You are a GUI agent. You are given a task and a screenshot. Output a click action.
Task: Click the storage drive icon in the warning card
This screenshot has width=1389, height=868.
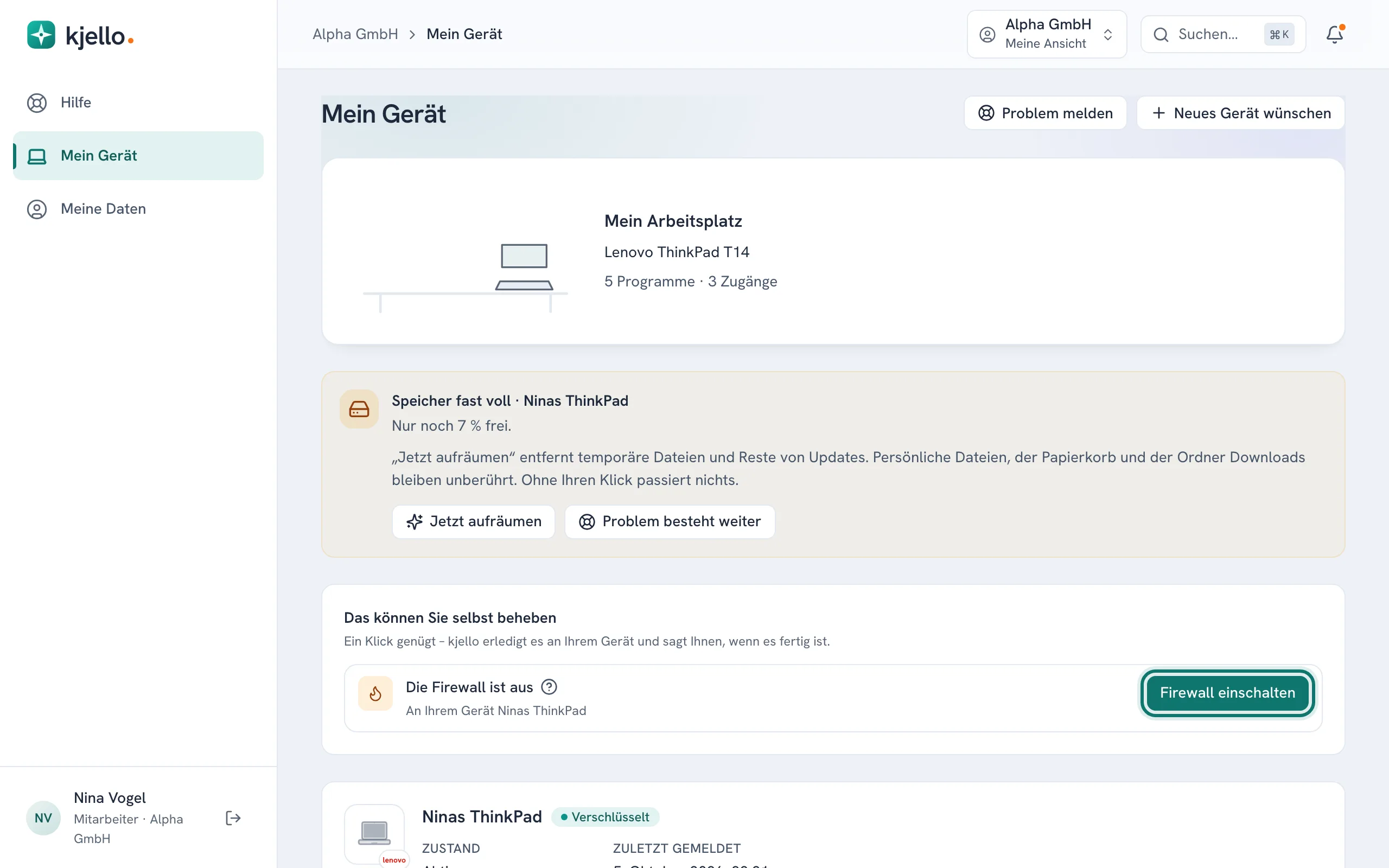(x=359, y=409)
